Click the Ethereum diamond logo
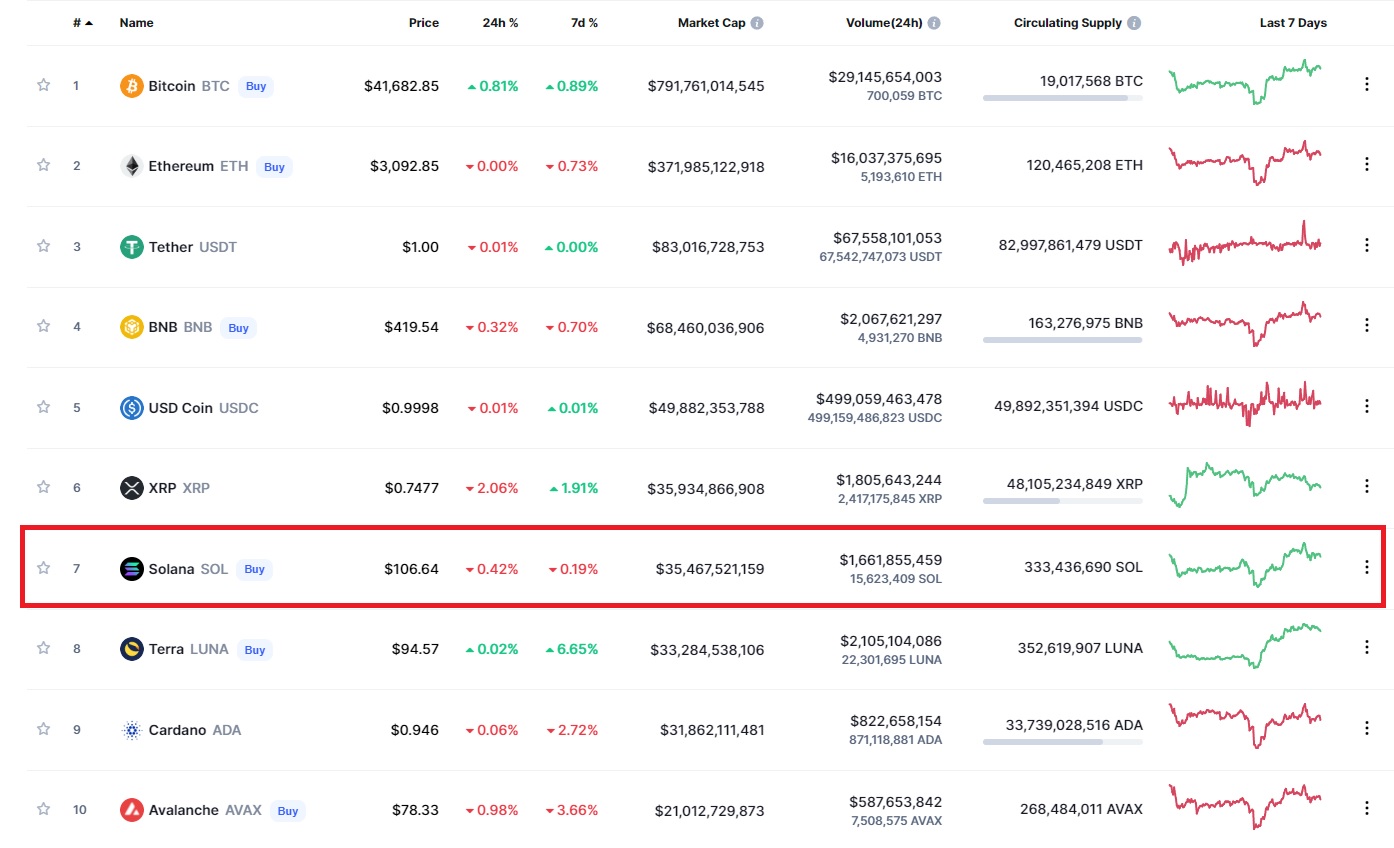The height and width of the screenshot is (848, 1394). point(132,166)
